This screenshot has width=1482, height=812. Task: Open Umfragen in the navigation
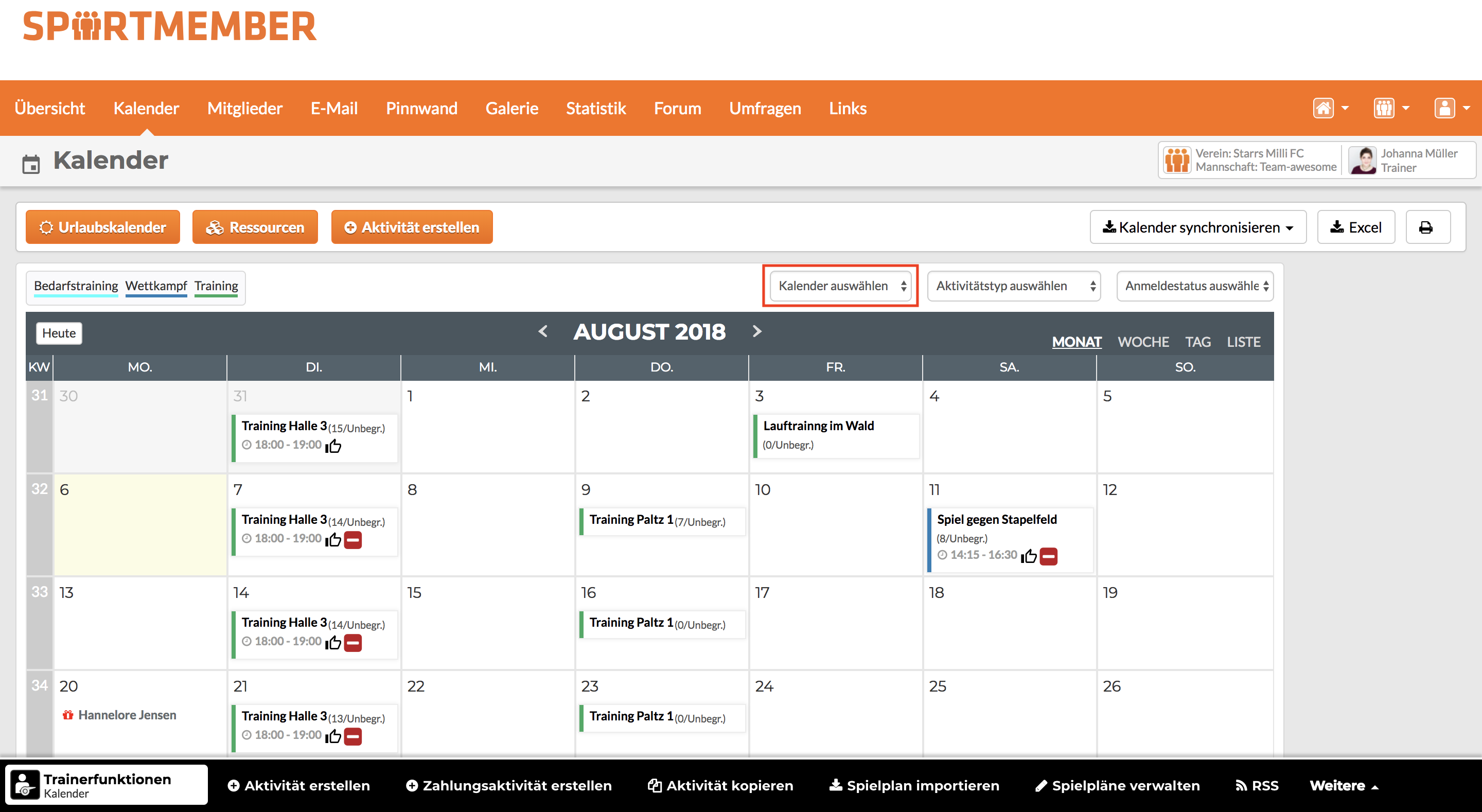pyautogui.click(x=765, y=108)
